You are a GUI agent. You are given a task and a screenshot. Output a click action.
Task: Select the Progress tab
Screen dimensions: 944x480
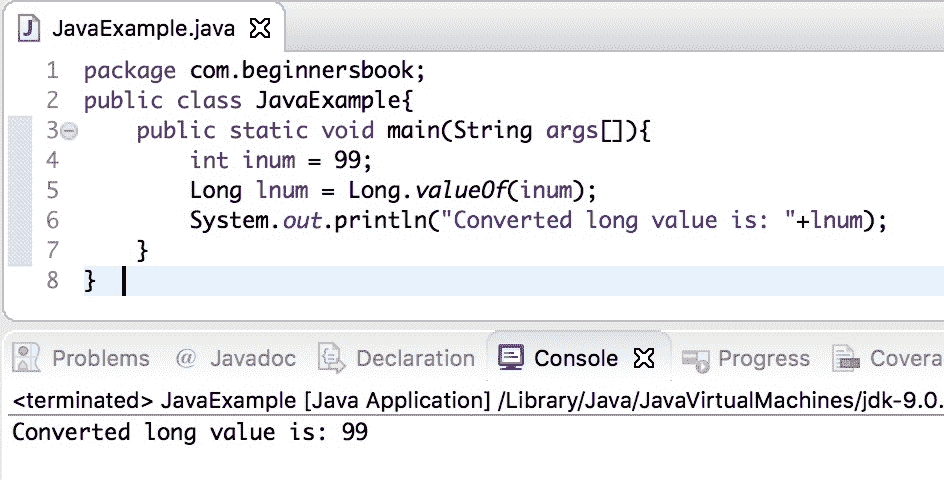tap(763, 358)
